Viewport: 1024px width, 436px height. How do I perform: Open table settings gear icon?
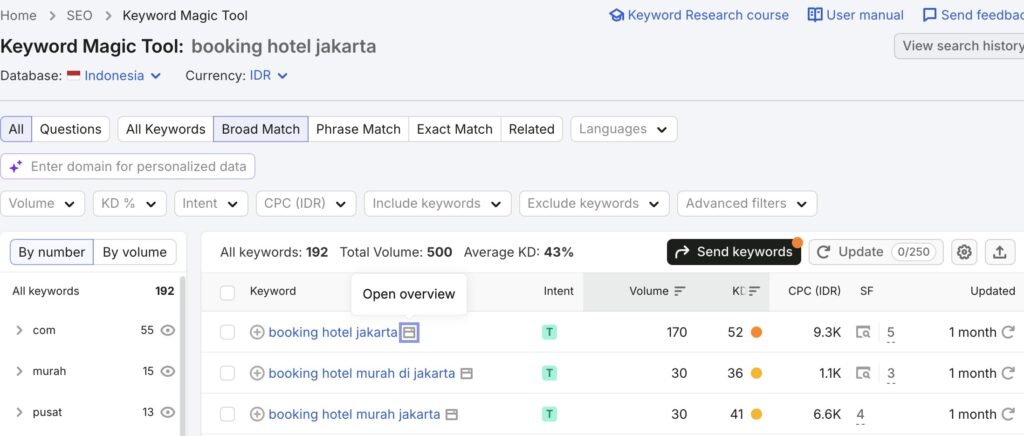964,252
